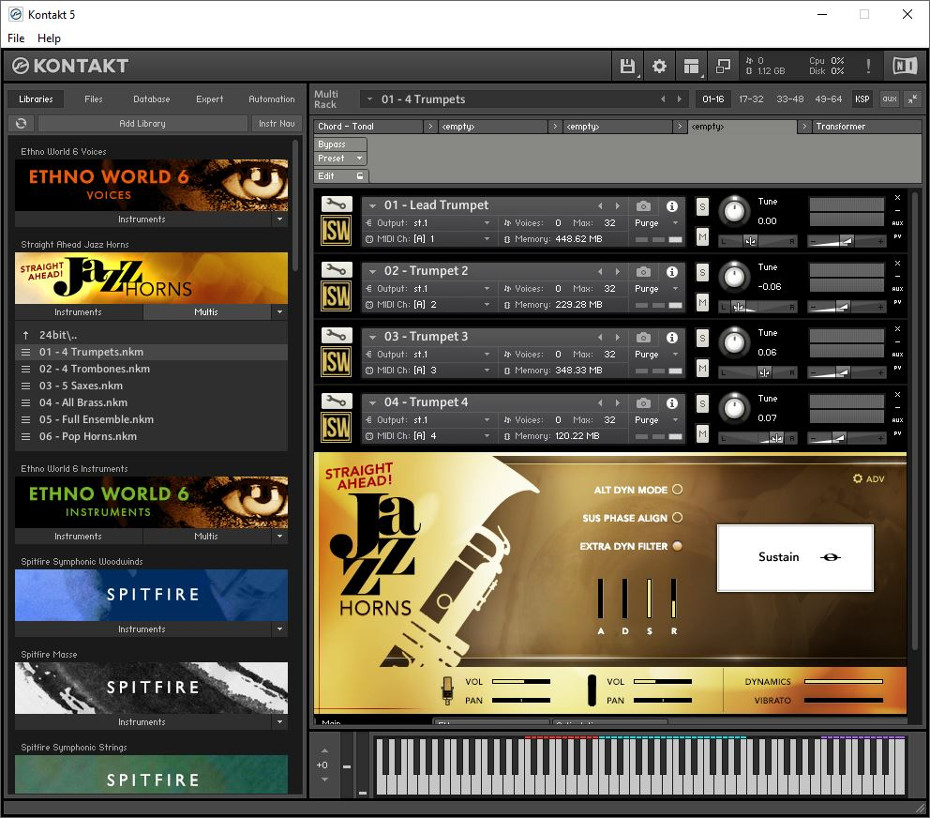Adjust the DYNAMICS slider
Screen dimensions: 930x818
pyautogui.click(x=843, y=682)
